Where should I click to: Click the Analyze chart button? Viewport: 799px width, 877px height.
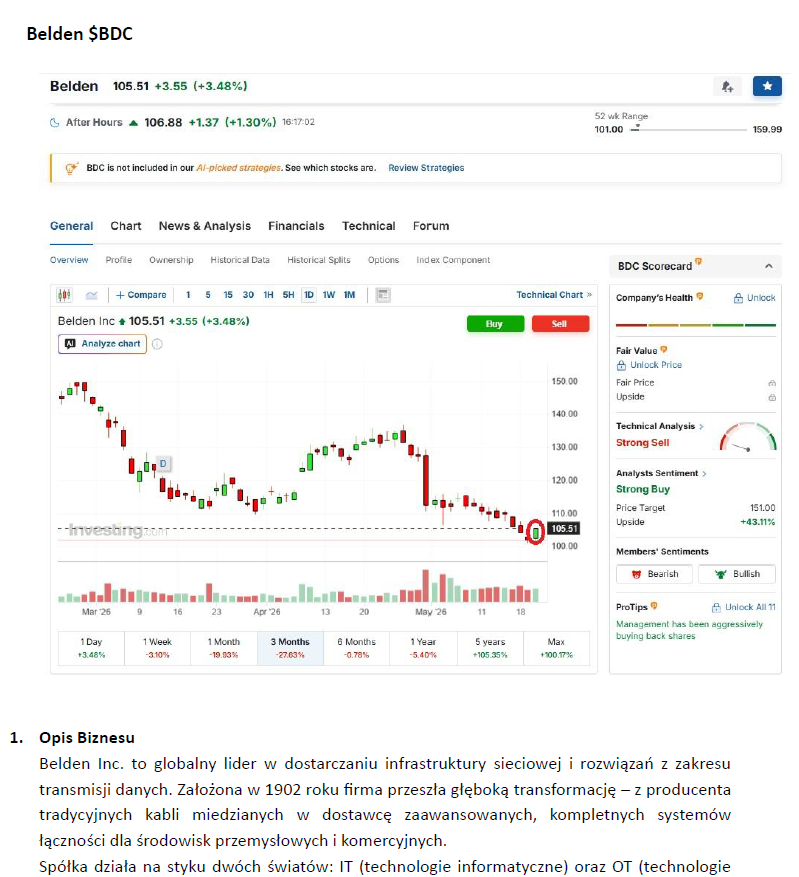102,343
